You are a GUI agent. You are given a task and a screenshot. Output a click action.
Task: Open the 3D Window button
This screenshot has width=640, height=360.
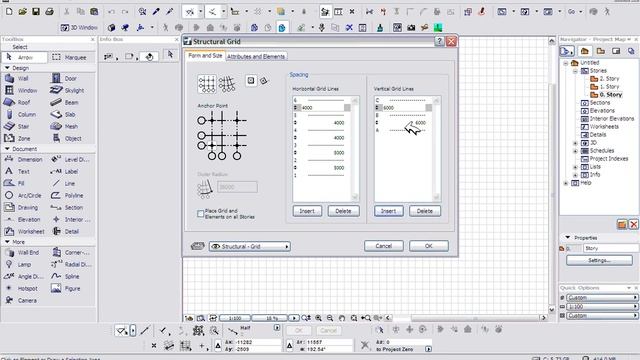click(79, 28)
